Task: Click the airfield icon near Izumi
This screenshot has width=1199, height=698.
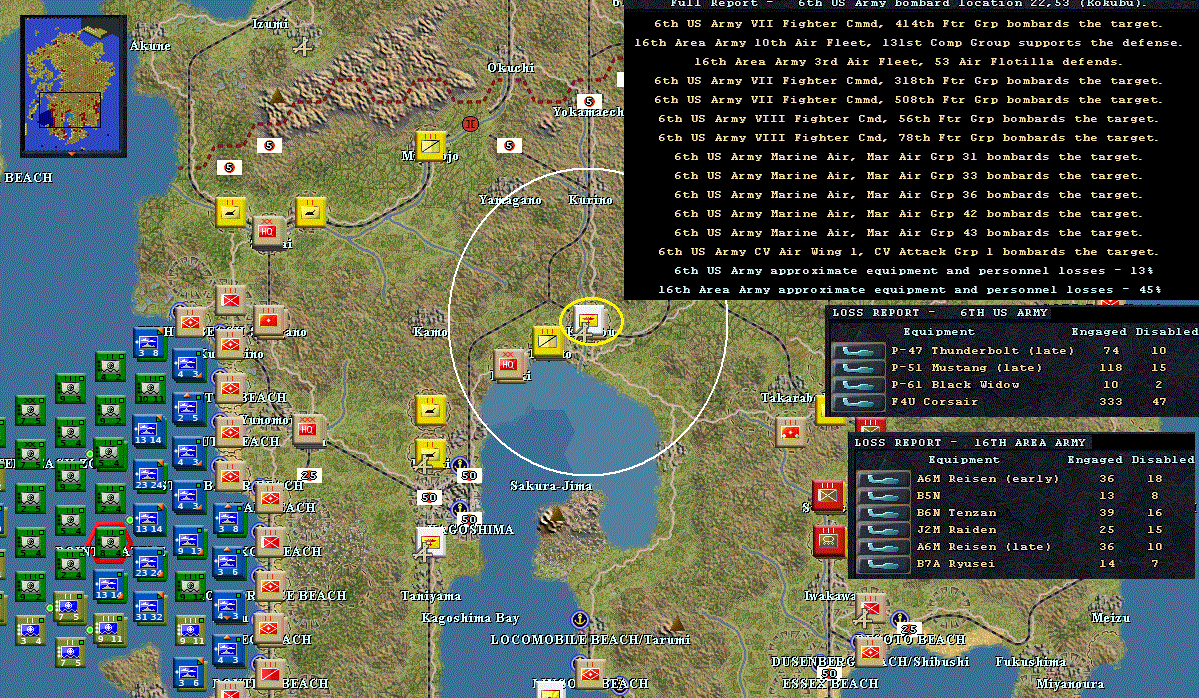Action: (304, 47)
